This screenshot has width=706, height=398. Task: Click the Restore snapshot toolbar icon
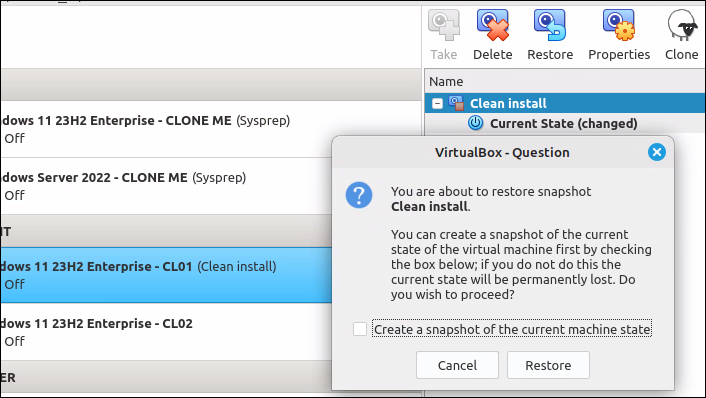tap(550, 26)
